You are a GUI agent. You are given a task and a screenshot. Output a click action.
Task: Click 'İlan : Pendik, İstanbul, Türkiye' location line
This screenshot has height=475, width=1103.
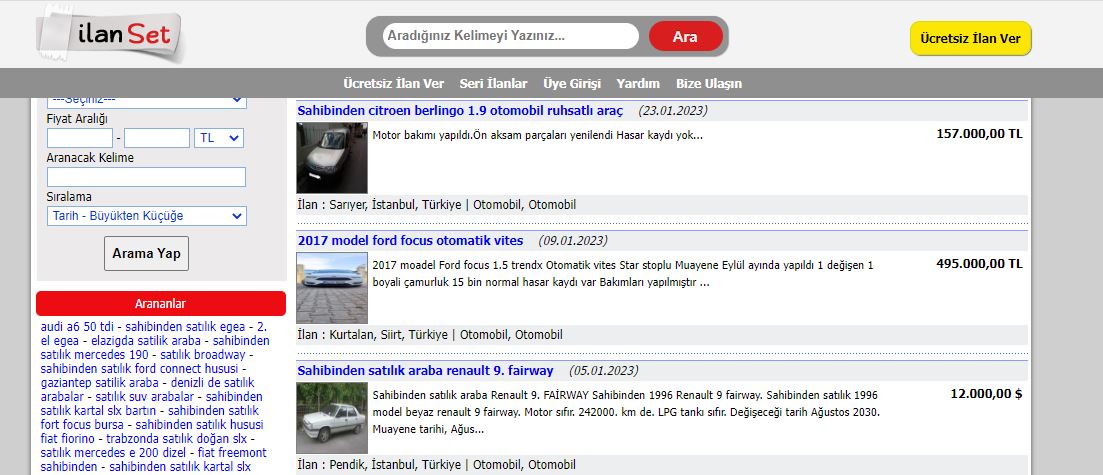[436, 465]
